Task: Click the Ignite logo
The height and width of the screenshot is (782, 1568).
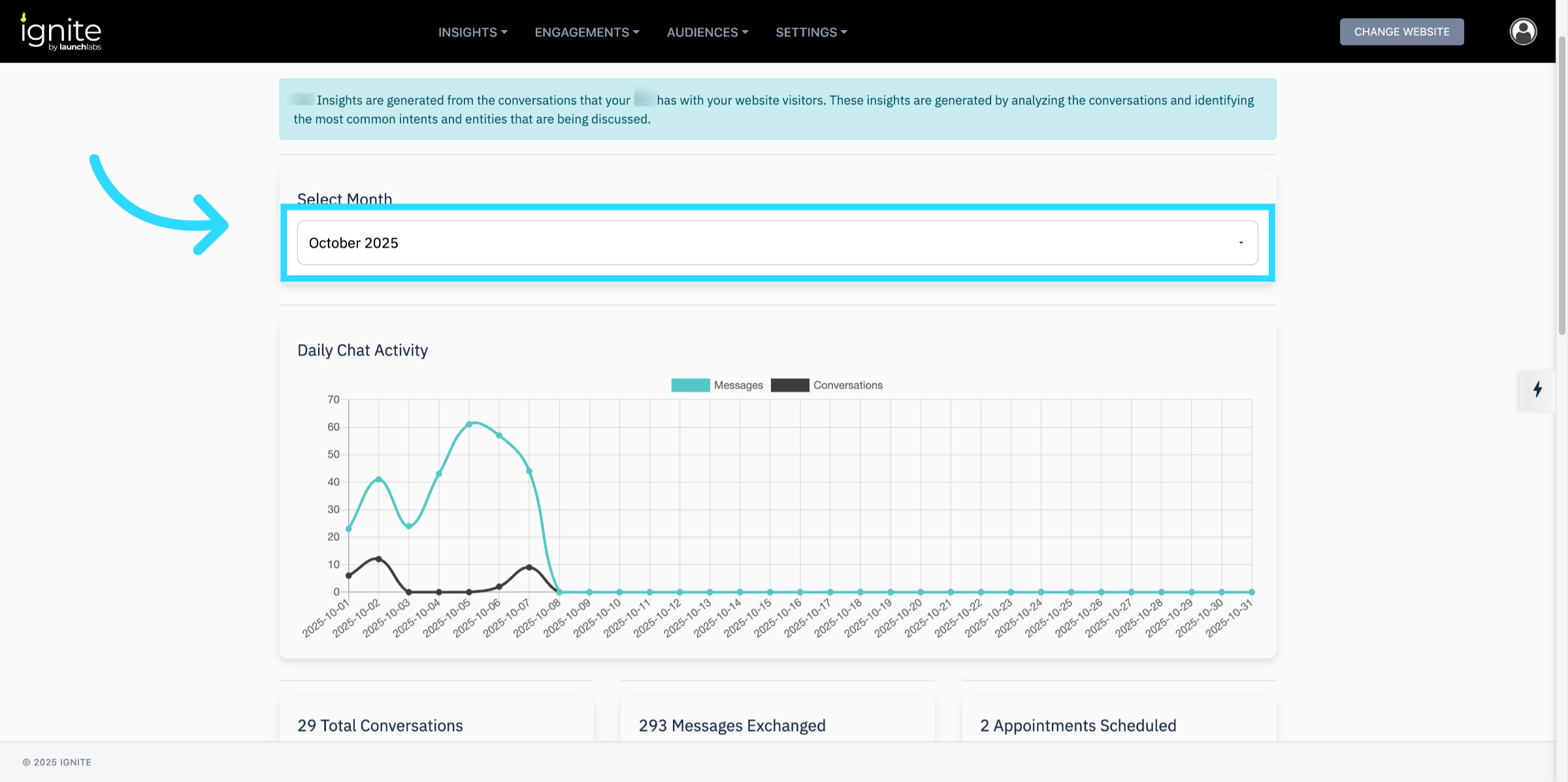Action: pos(61,32)
